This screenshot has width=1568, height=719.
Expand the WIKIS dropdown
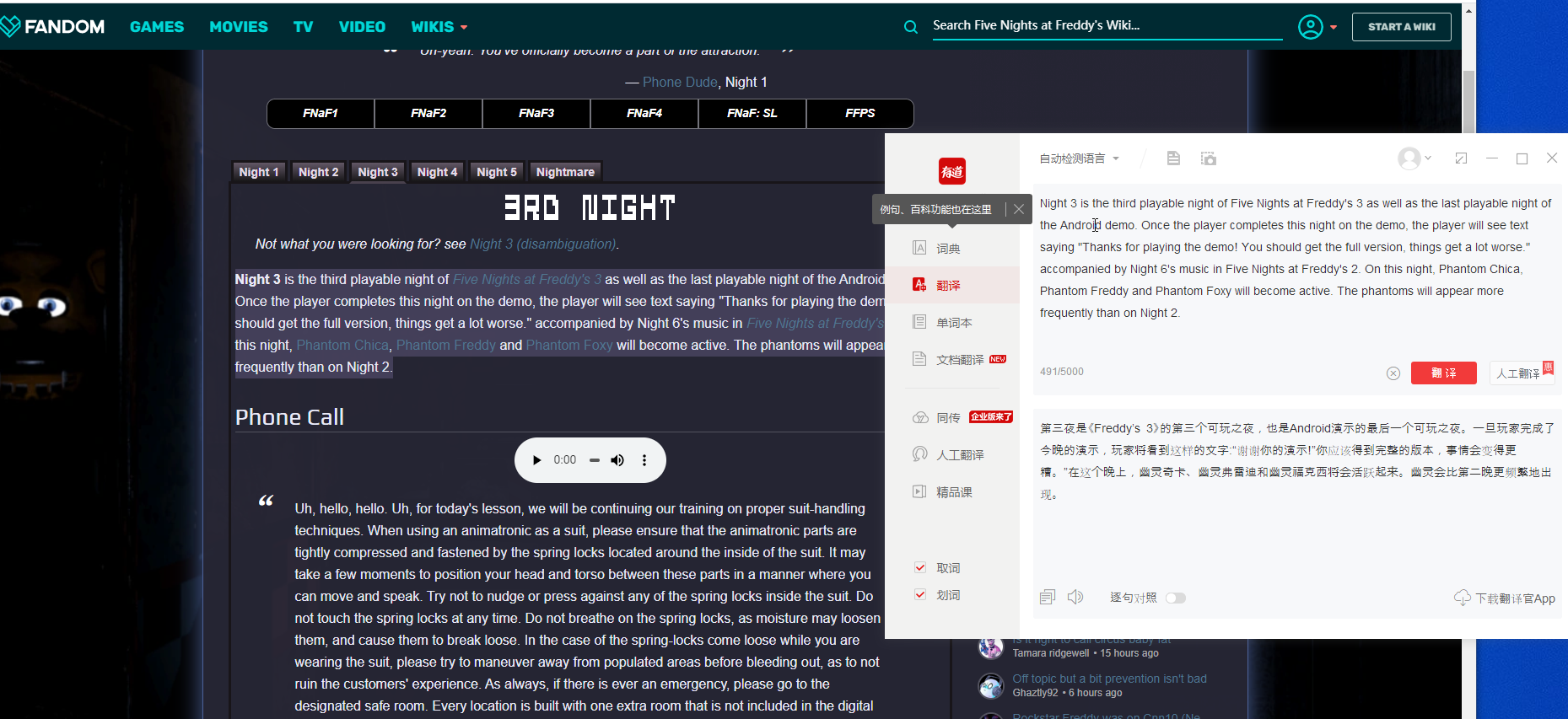point(439,27)
